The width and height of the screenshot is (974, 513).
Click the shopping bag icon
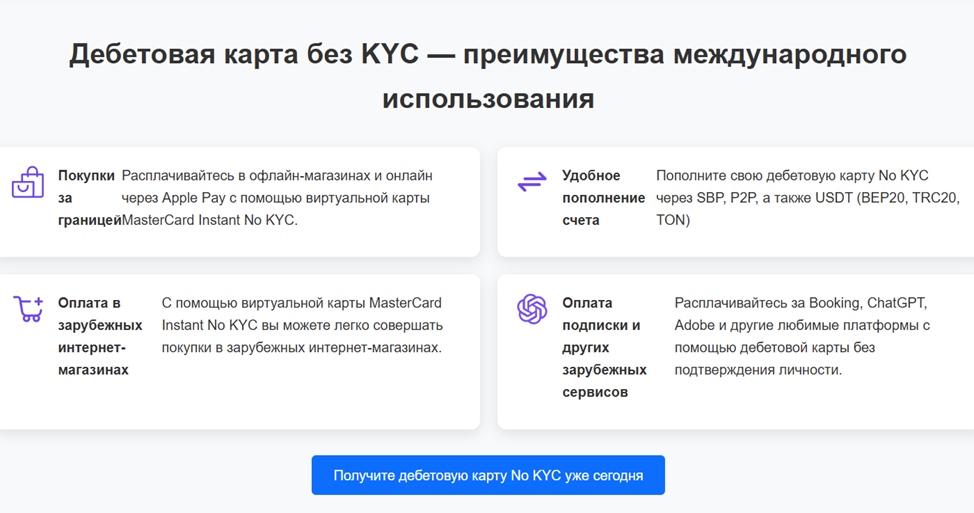pyautogui.click(x=28, y=182)
